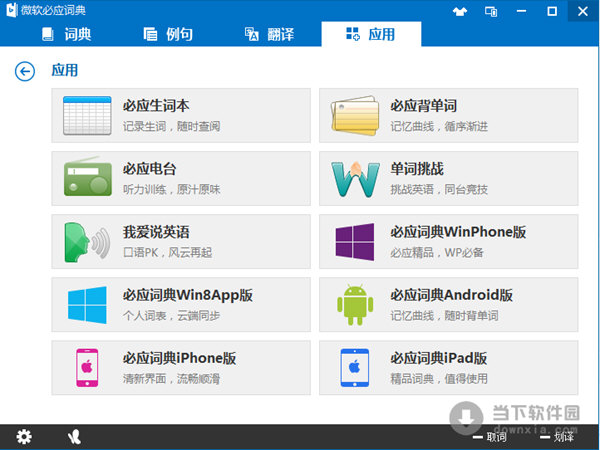
Task: Click the purple WinPhone Windows logo
Action: pos(355,242)
